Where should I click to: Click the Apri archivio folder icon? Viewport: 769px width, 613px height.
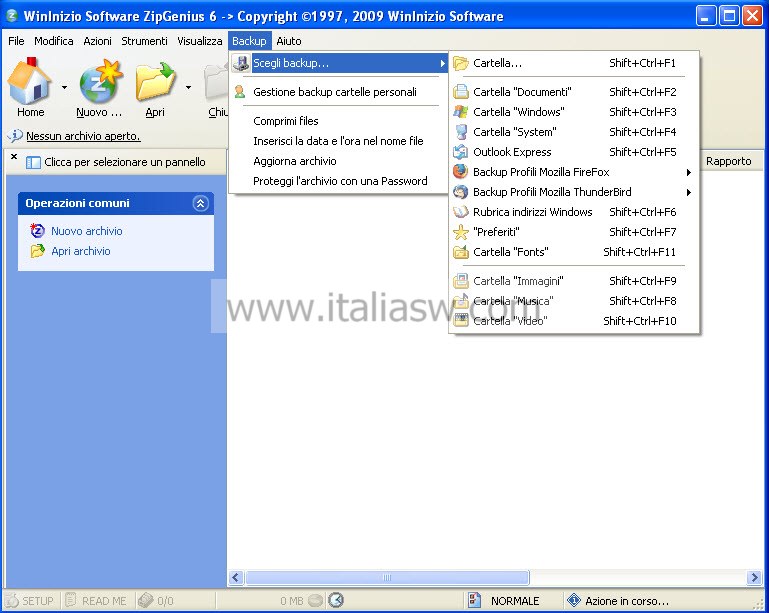[37, 251]
